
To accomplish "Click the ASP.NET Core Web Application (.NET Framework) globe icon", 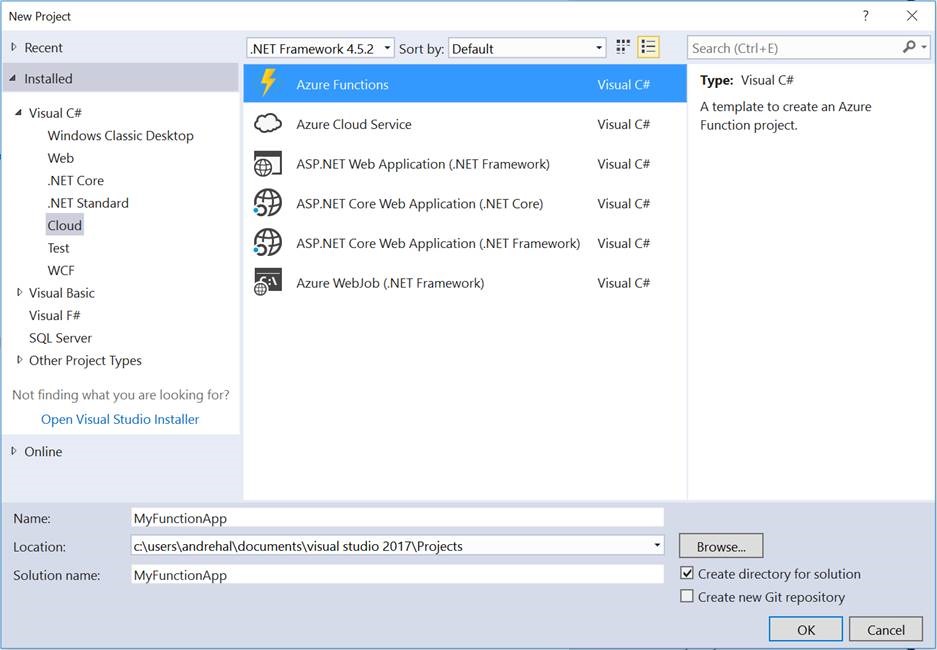I will [x=268, y=243].
